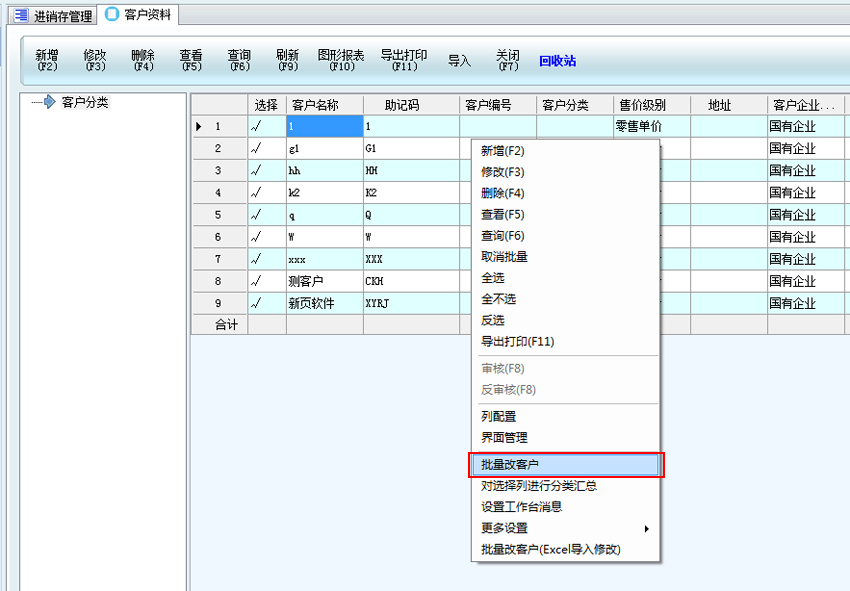
Task: Select 批量改客户 in the context menu
Action: tap(565, 465)
